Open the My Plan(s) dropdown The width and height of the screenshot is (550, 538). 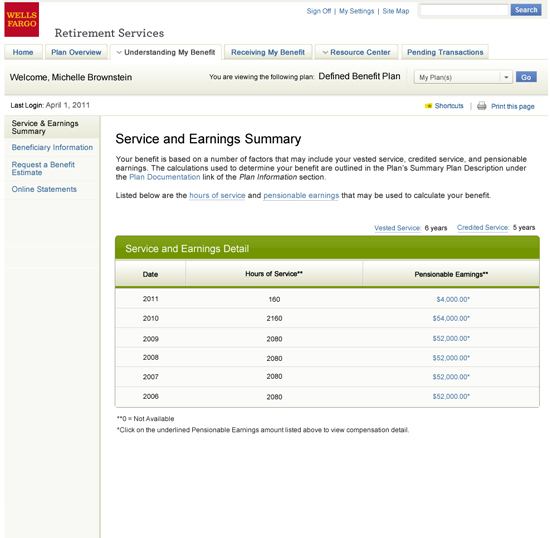tap(463, 77)
